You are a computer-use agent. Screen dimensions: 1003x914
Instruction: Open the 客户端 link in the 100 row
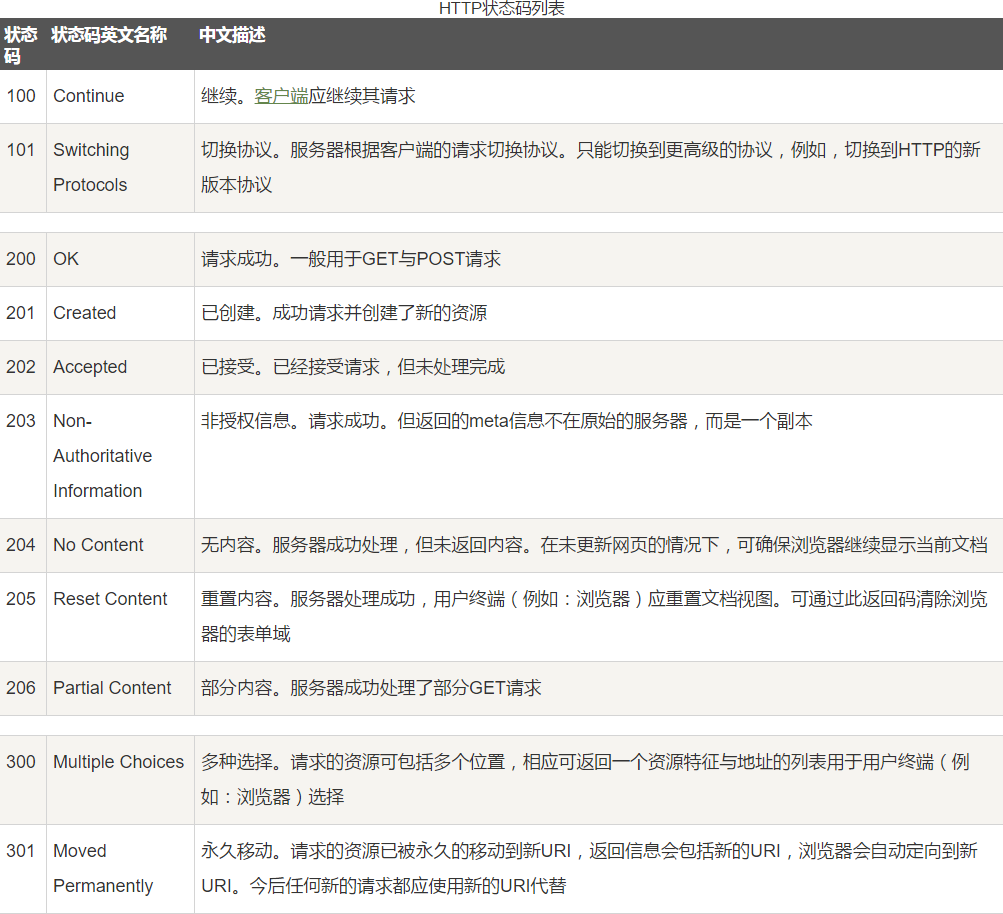pos(281,96)
